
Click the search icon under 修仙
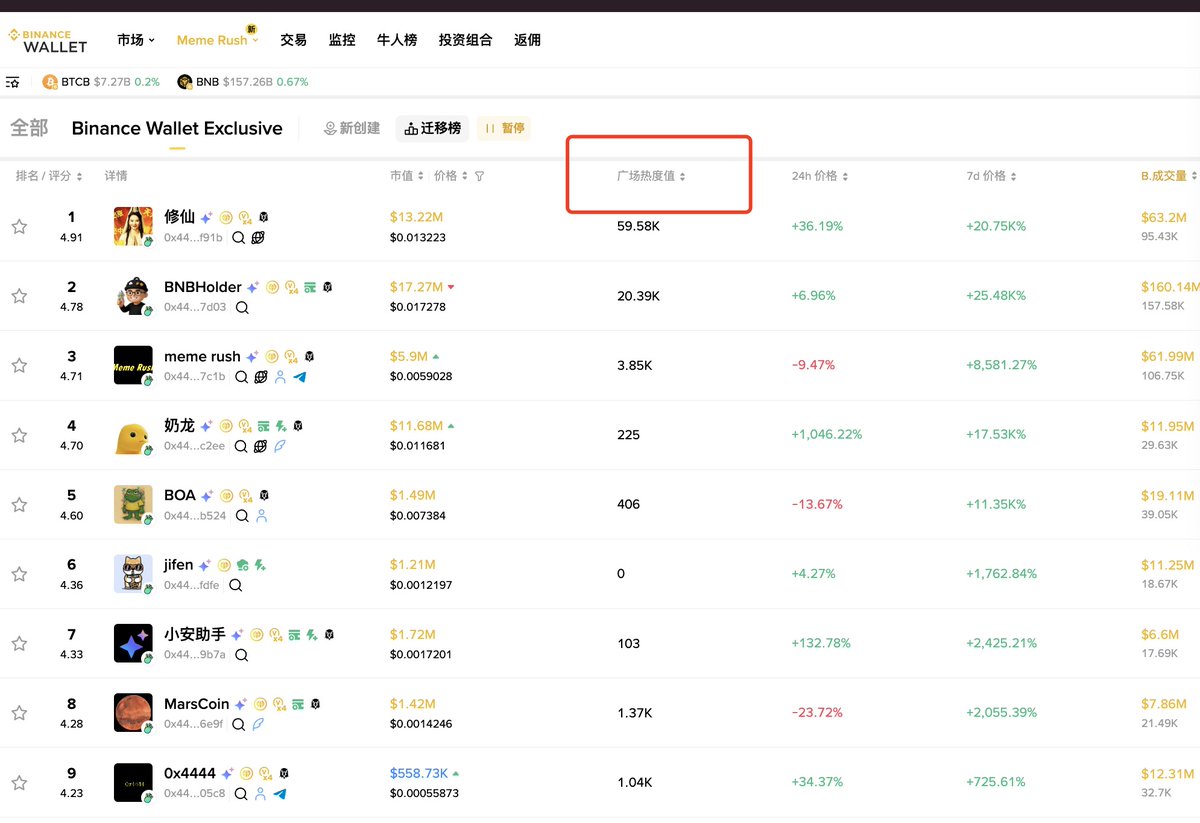(238, 238)
